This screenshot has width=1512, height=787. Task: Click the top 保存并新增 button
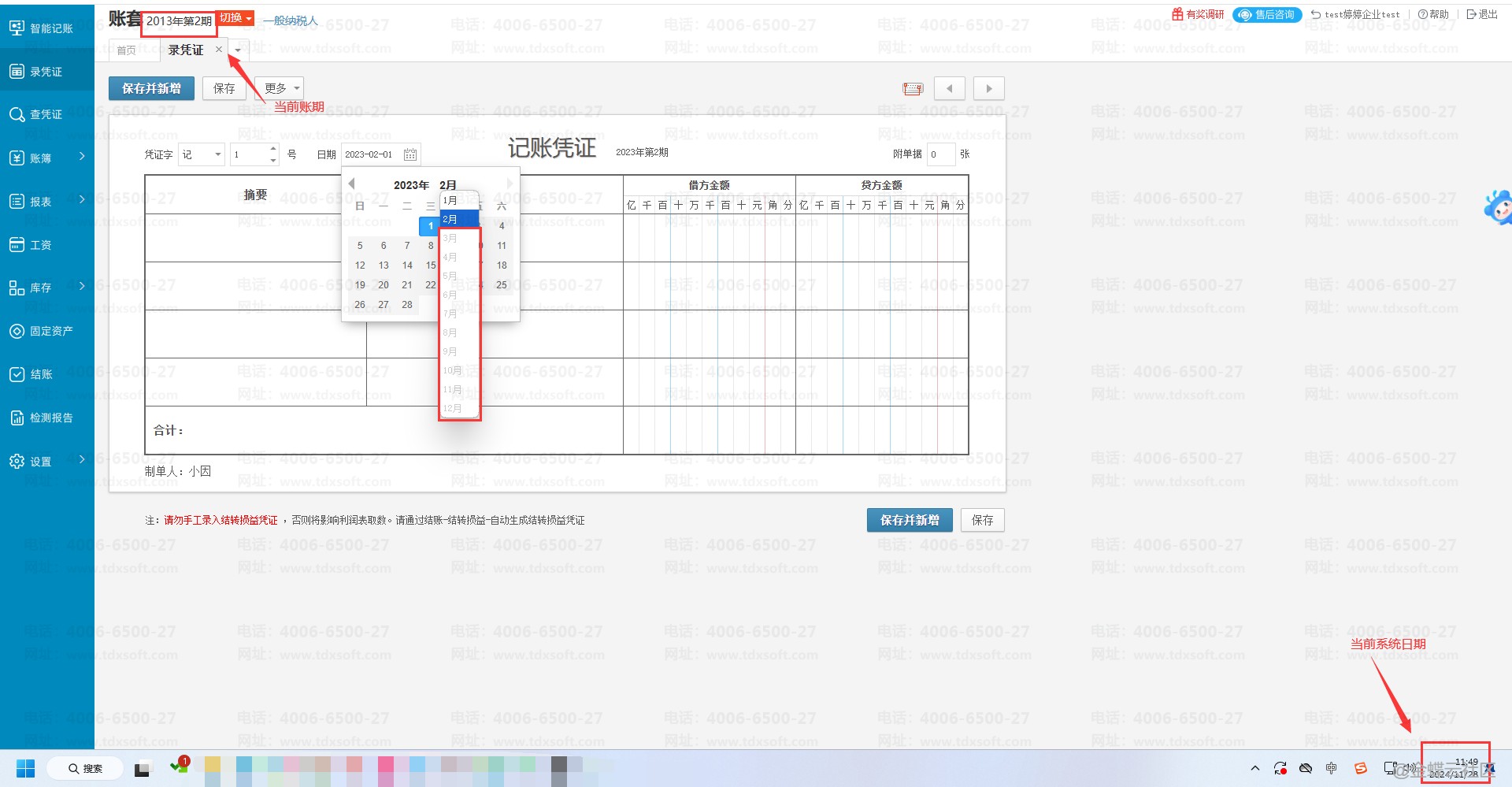151,88
